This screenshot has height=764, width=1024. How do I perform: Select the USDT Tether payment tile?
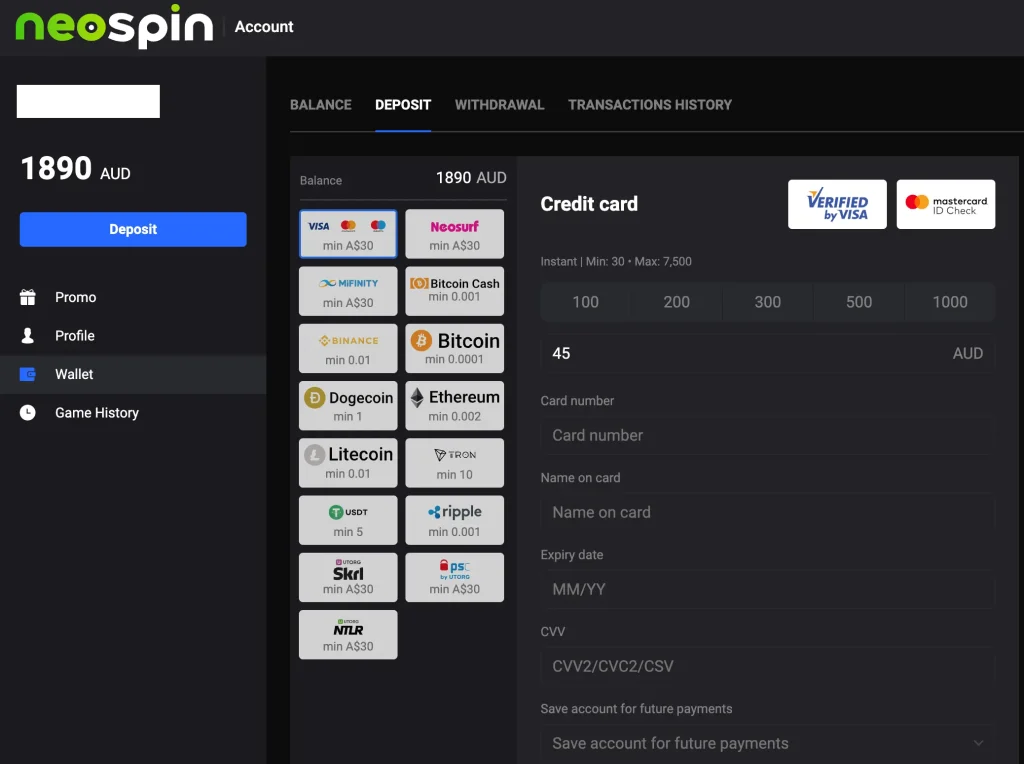tap(348, 520)
